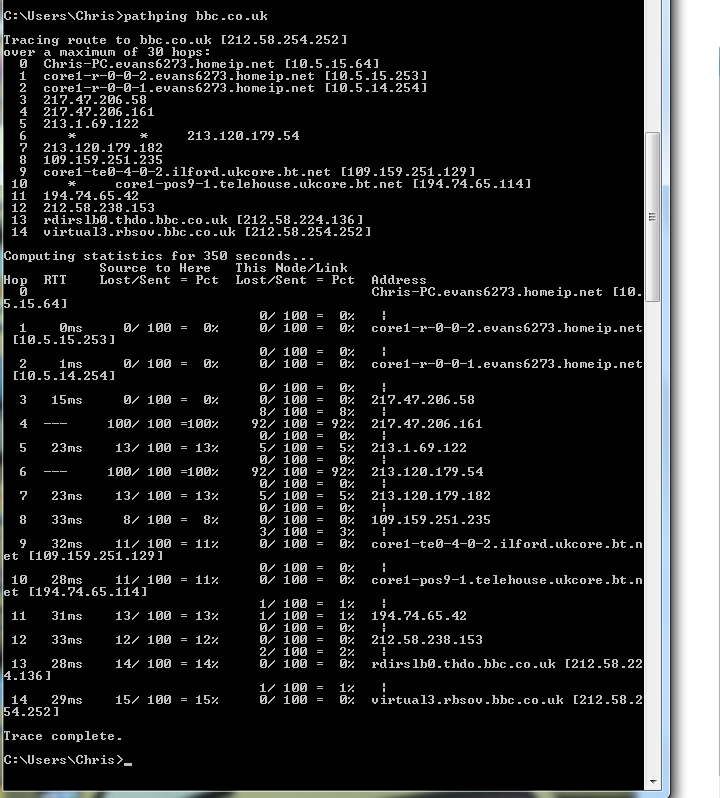This screenshot has height=798, width=720.
Task: Click 217.47.206.161 in the statistics table
Action: click(x=426, y=424)
